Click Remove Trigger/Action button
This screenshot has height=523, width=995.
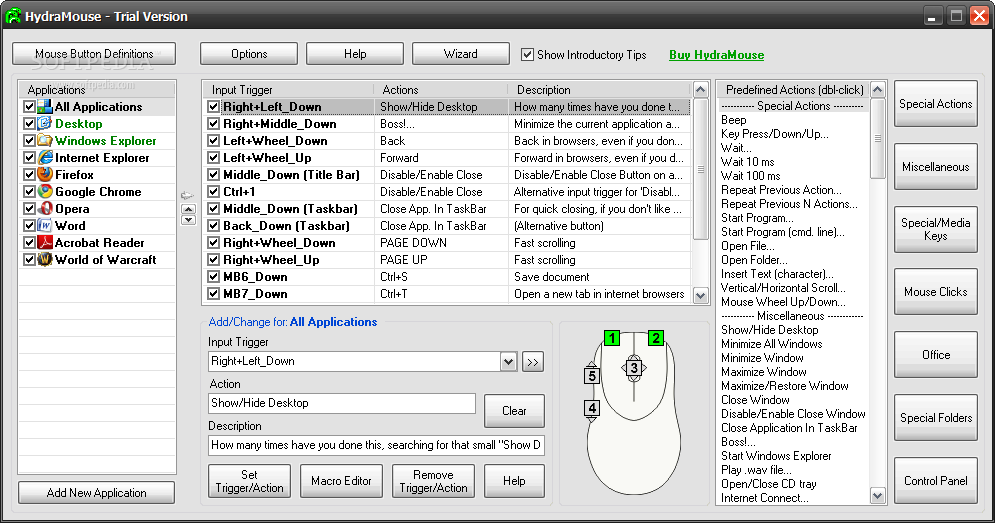click(433, 481)
